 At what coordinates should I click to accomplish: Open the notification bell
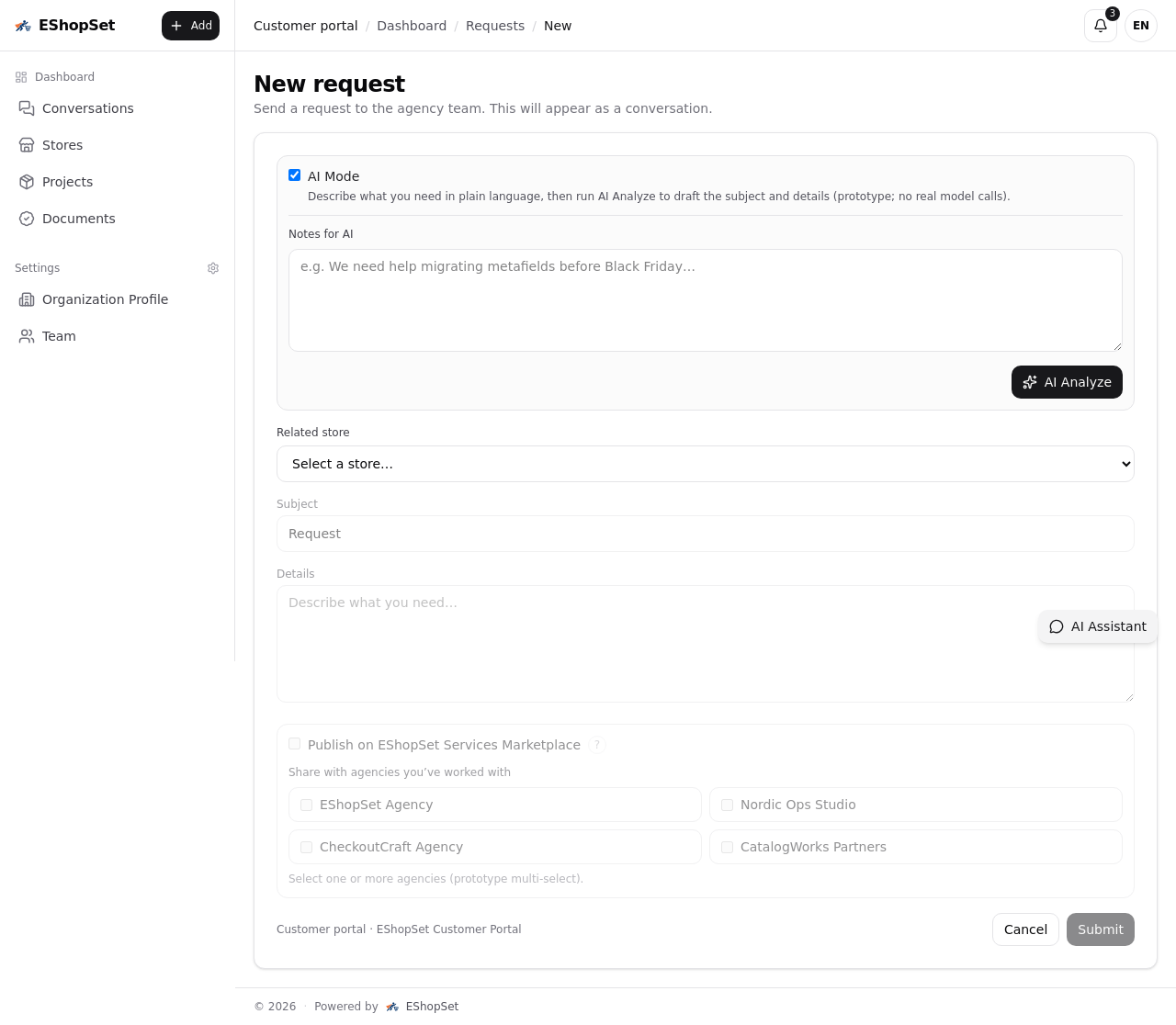pyautogui.click(x=1100, y=26)
